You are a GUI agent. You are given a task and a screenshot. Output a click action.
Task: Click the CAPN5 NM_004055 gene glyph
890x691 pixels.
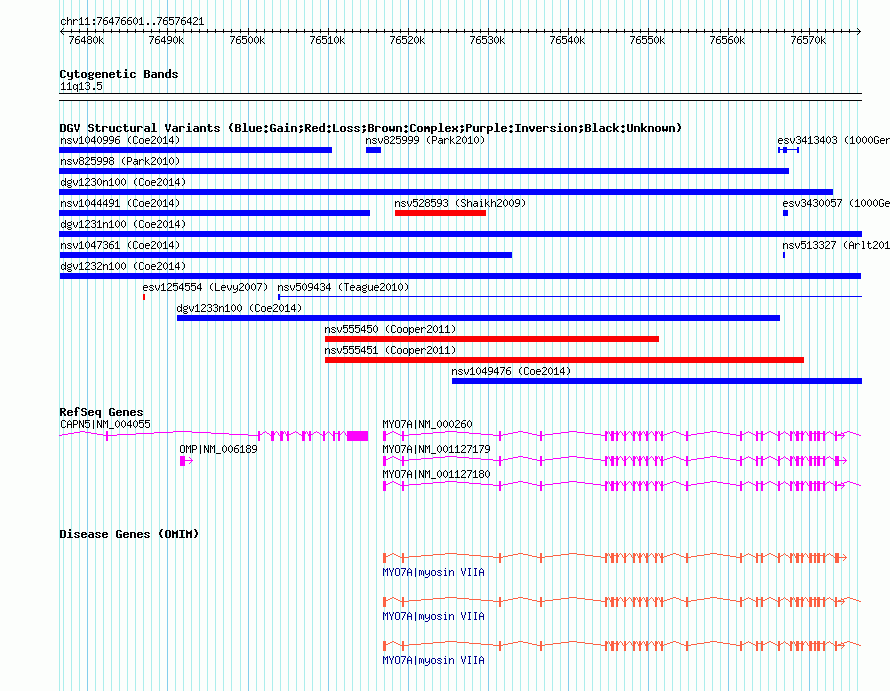click(214, 435)
